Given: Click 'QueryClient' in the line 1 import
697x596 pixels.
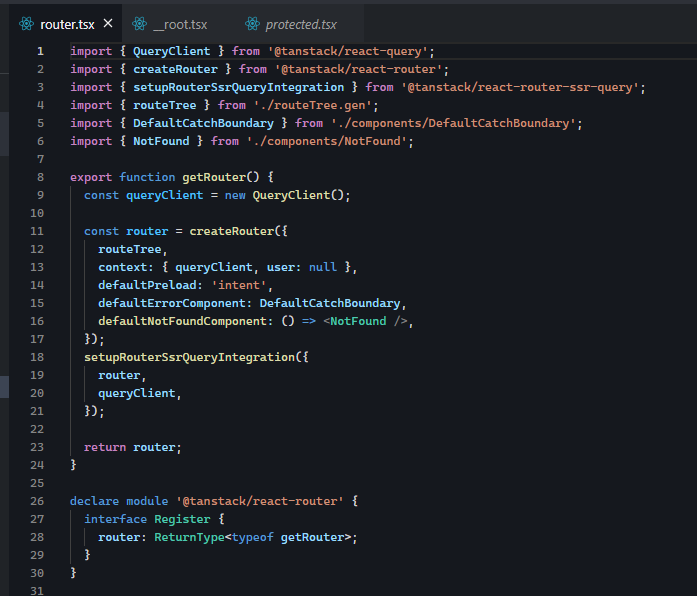Looking at the screenshot, I should (x=172, y=52).
